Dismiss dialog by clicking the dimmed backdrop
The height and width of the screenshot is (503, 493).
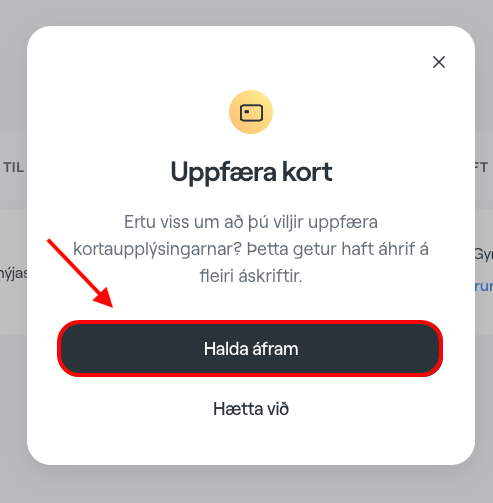point(247,485)
